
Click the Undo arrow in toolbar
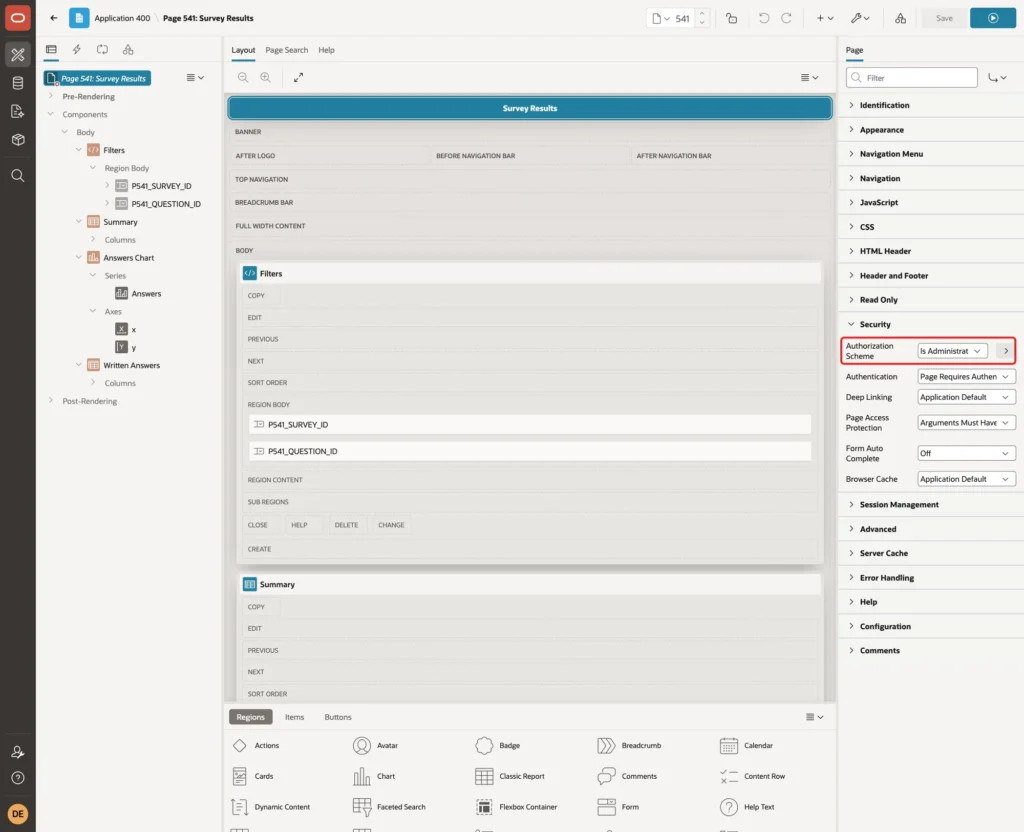click(763, 18)
